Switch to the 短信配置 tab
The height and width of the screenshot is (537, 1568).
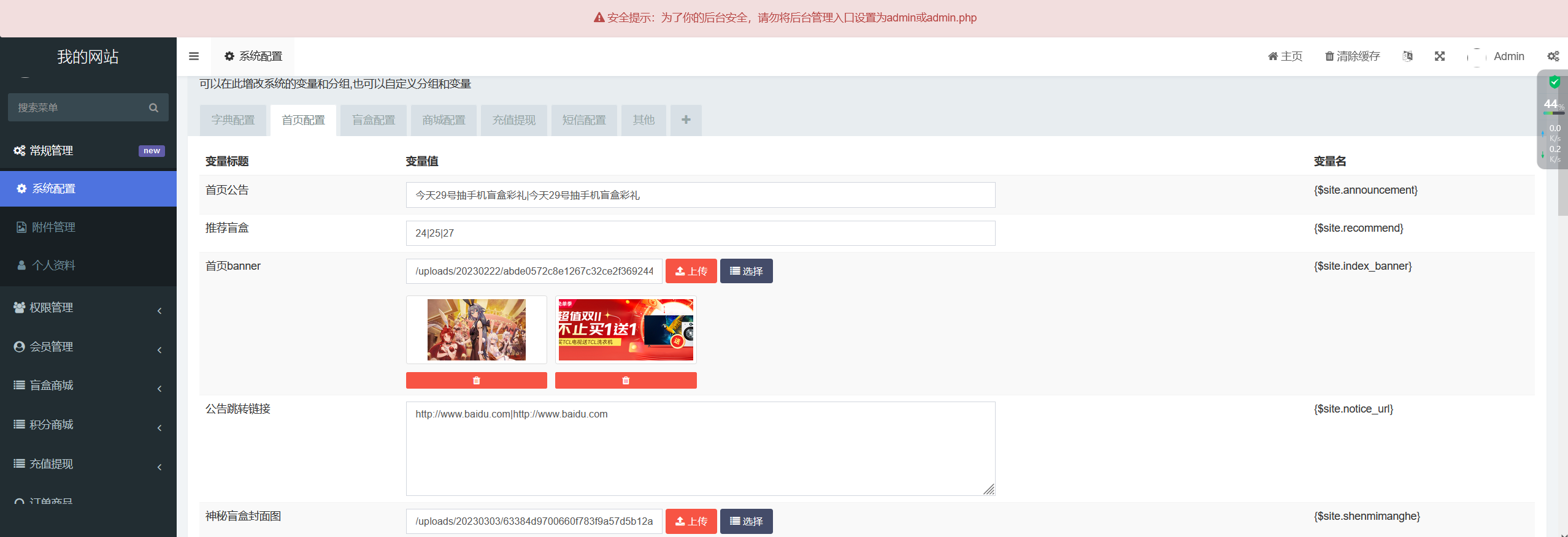click(x=583, y=120)
